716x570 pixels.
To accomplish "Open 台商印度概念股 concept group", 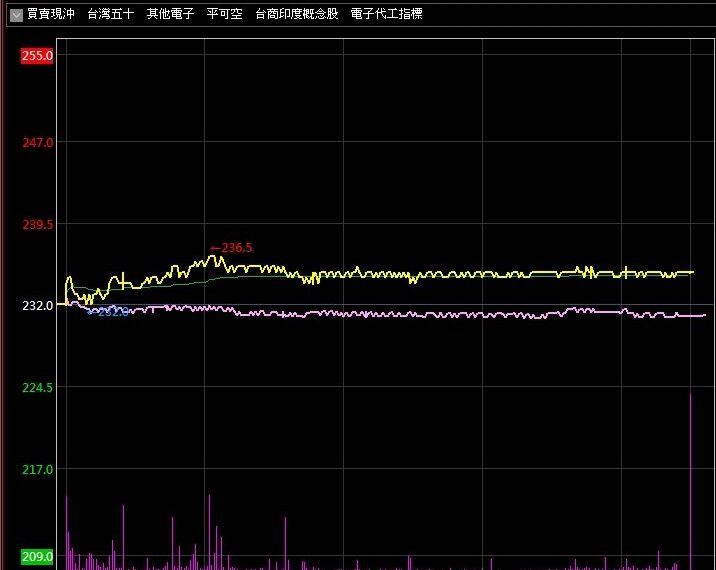I will (x=296, y=15).
